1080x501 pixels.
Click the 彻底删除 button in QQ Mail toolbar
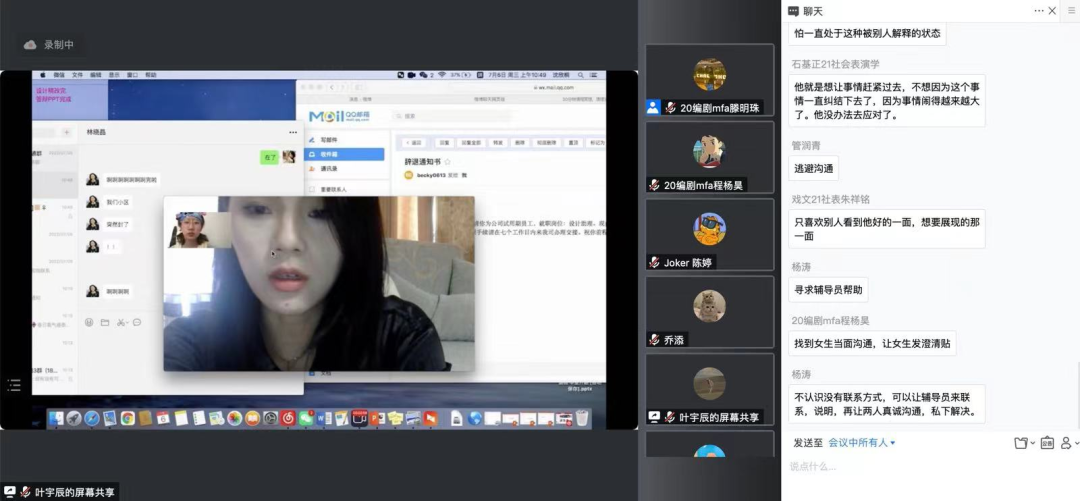(x=547, y=143)
